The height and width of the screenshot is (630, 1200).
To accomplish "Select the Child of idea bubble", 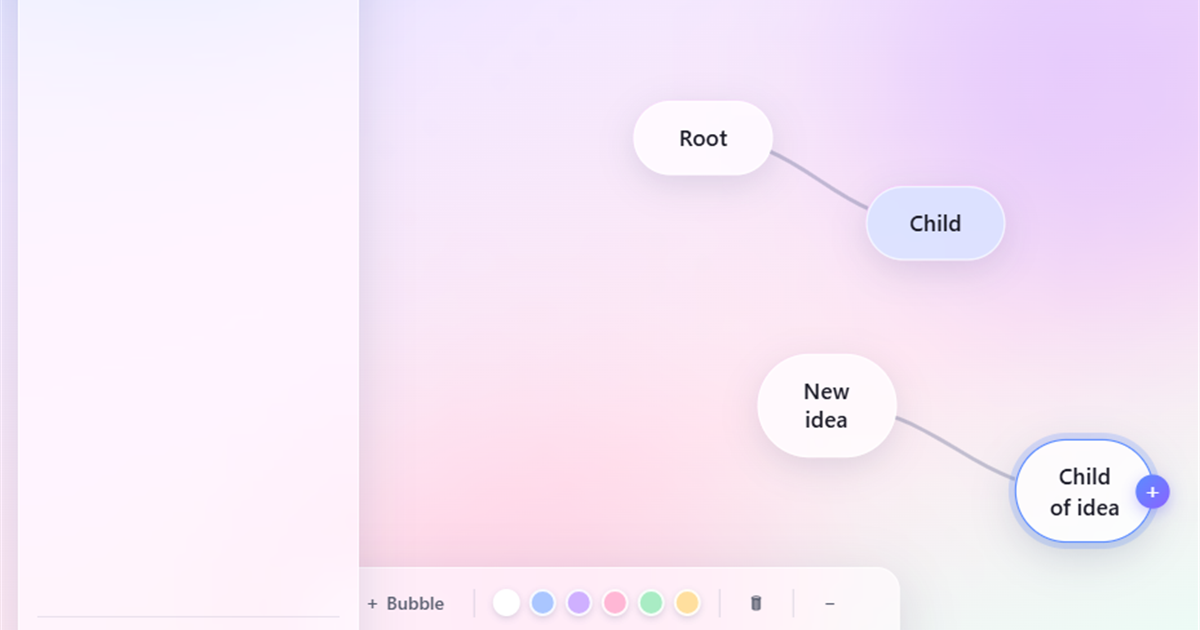I will [x=1084, y=491].
